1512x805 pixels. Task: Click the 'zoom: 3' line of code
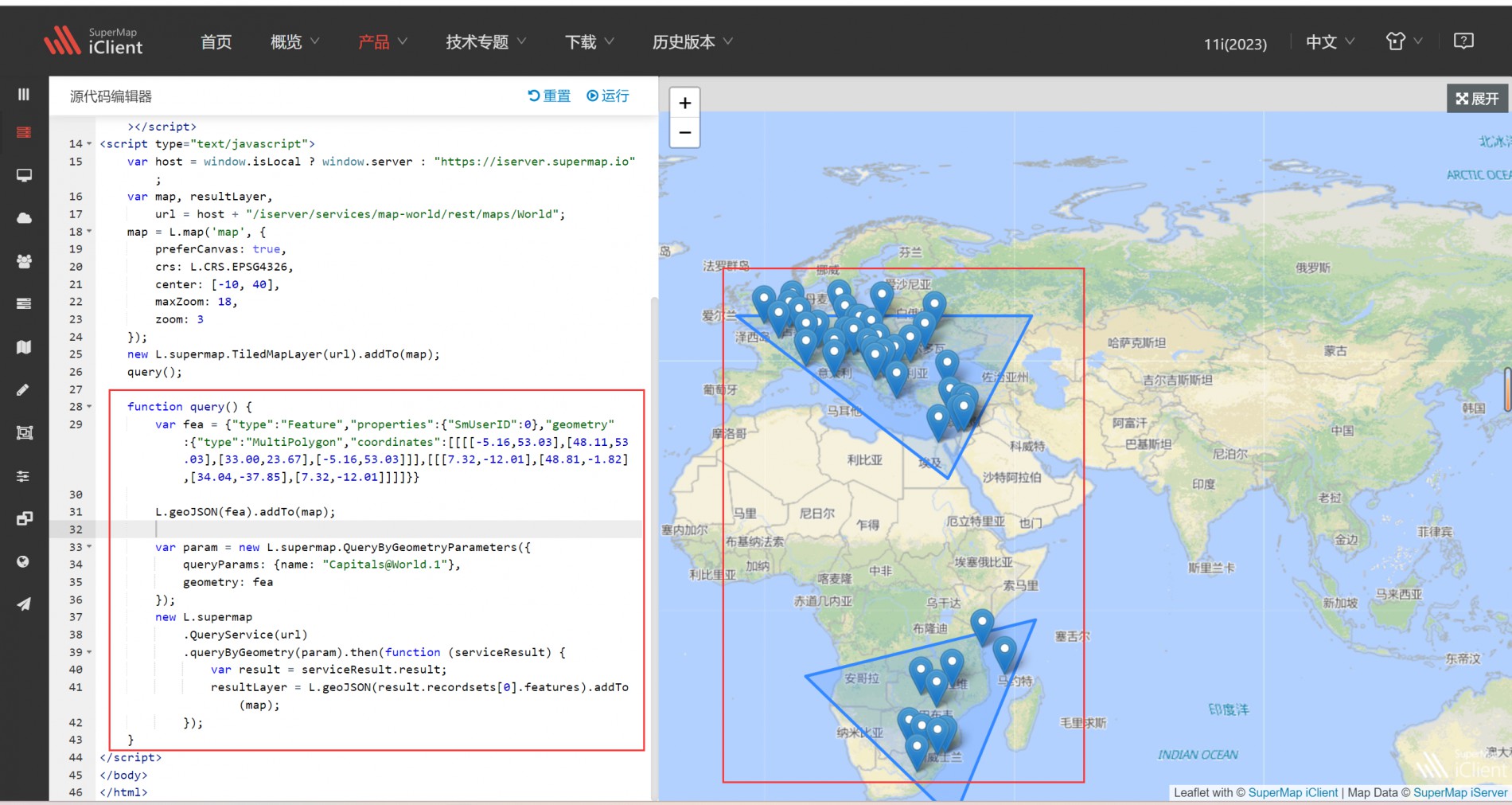(x=179, y=319)
